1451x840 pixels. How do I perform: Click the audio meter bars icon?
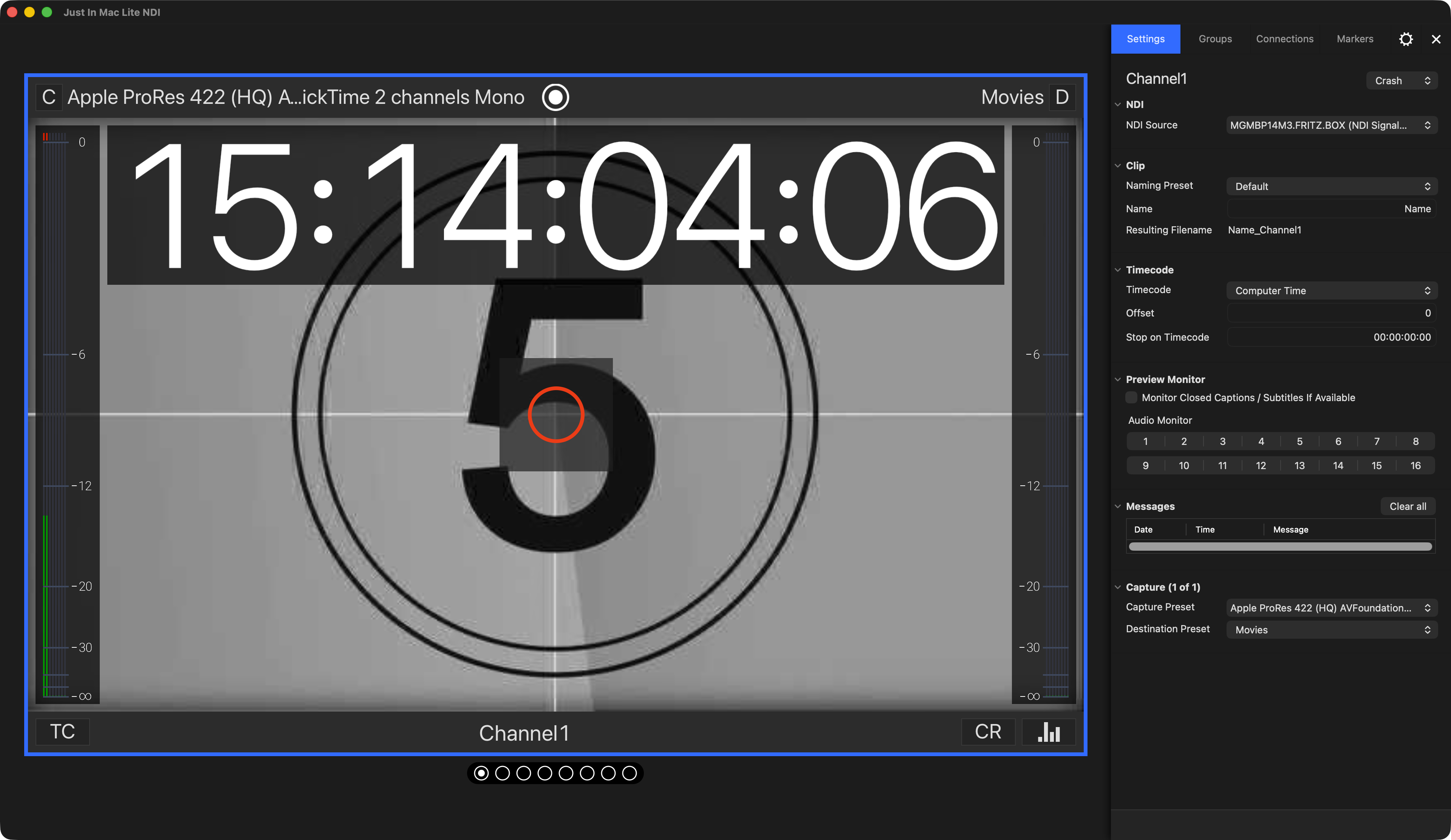click(1049, 732)
